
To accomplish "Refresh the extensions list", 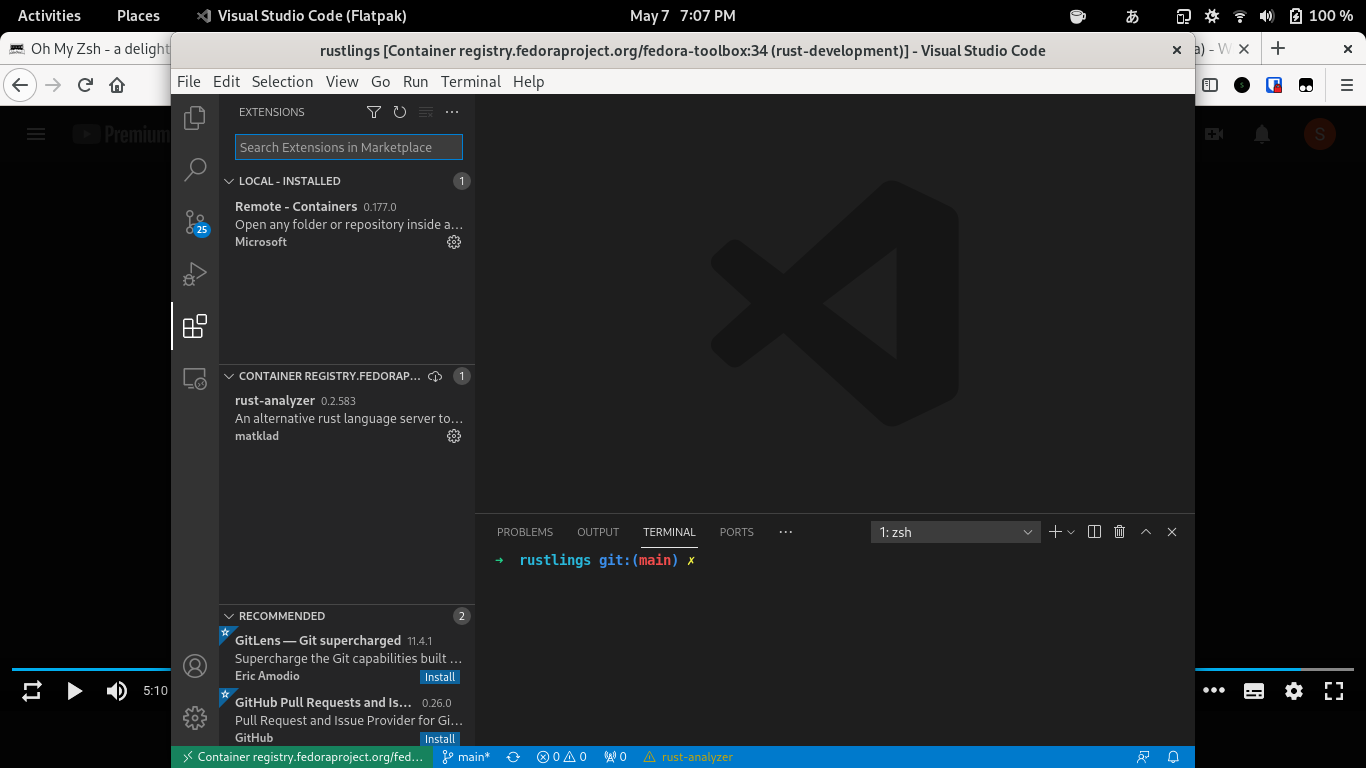I will coord(400,112).
